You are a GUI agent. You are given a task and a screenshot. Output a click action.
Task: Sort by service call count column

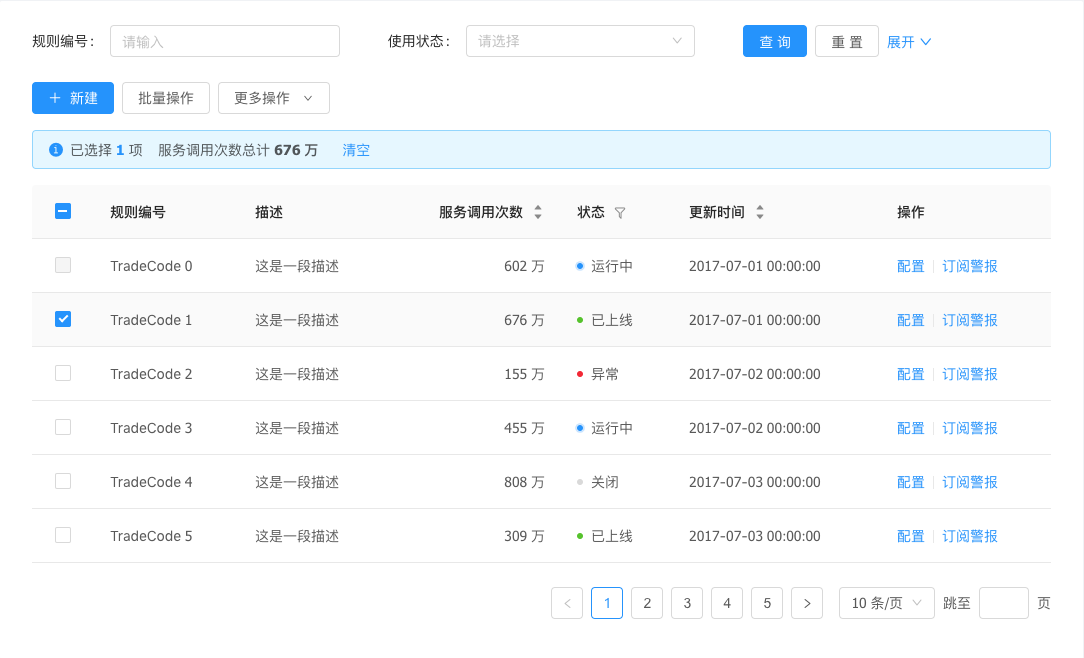pos(538,212)
